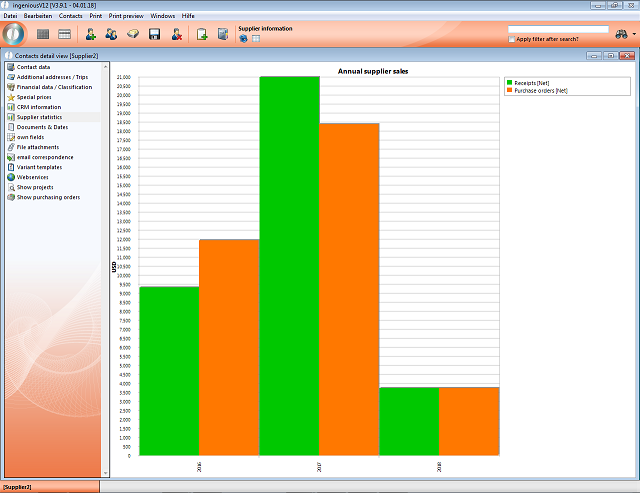The height and width of the screenshot is (493, 640).
Task: Open Additional addresses / Trips
Action: (x=52, y=77)
